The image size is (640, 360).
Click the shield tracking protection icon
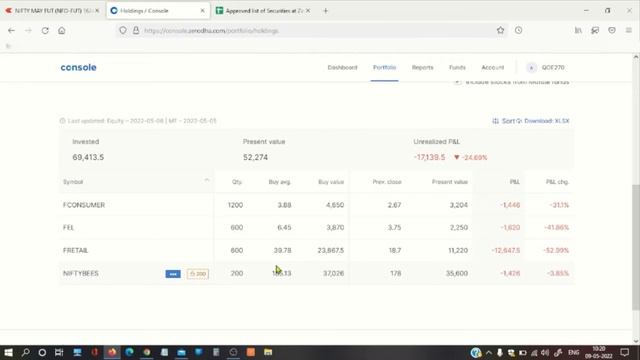[x=123, y=31]
